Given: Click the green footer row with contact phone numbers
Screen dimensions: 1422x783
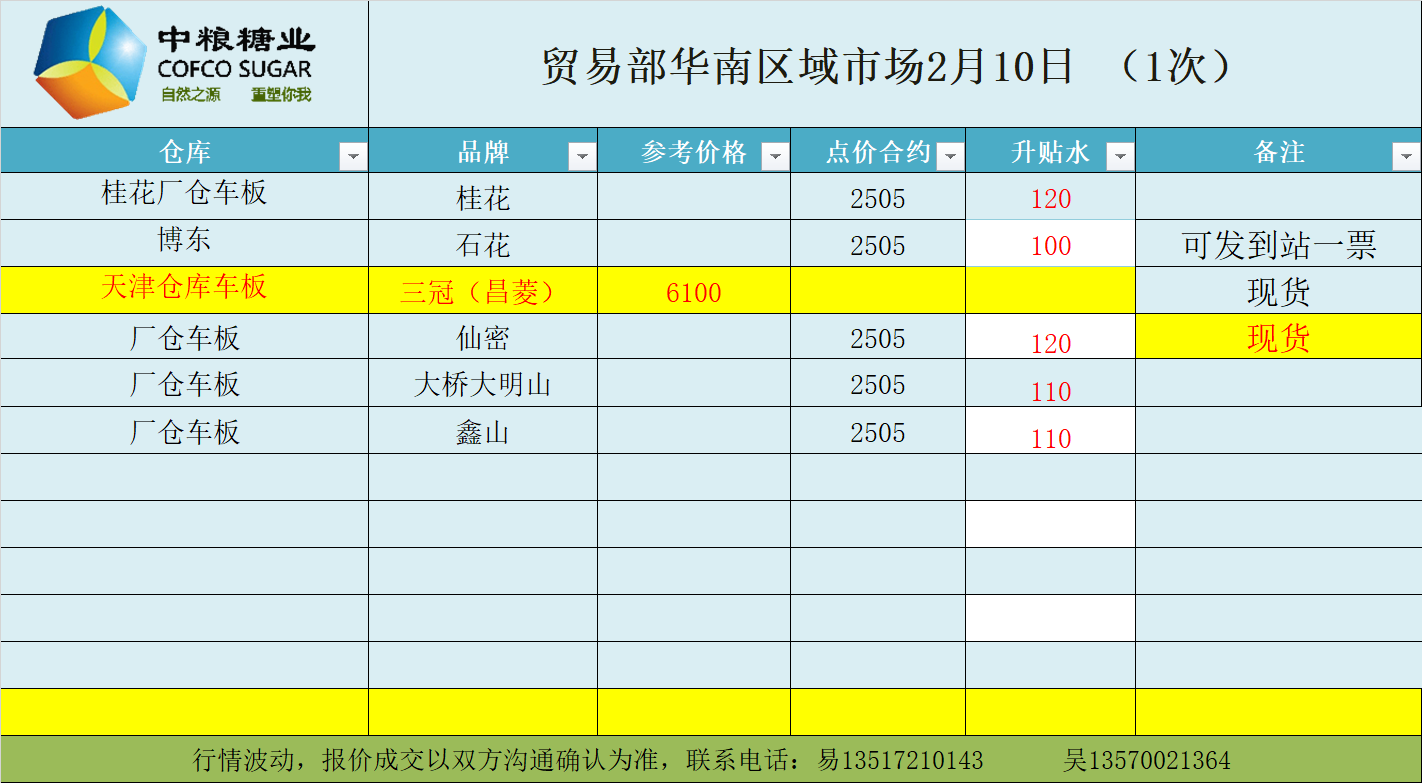Looking at the screenshot, I should pyautogui.click(x=710, y=760).
